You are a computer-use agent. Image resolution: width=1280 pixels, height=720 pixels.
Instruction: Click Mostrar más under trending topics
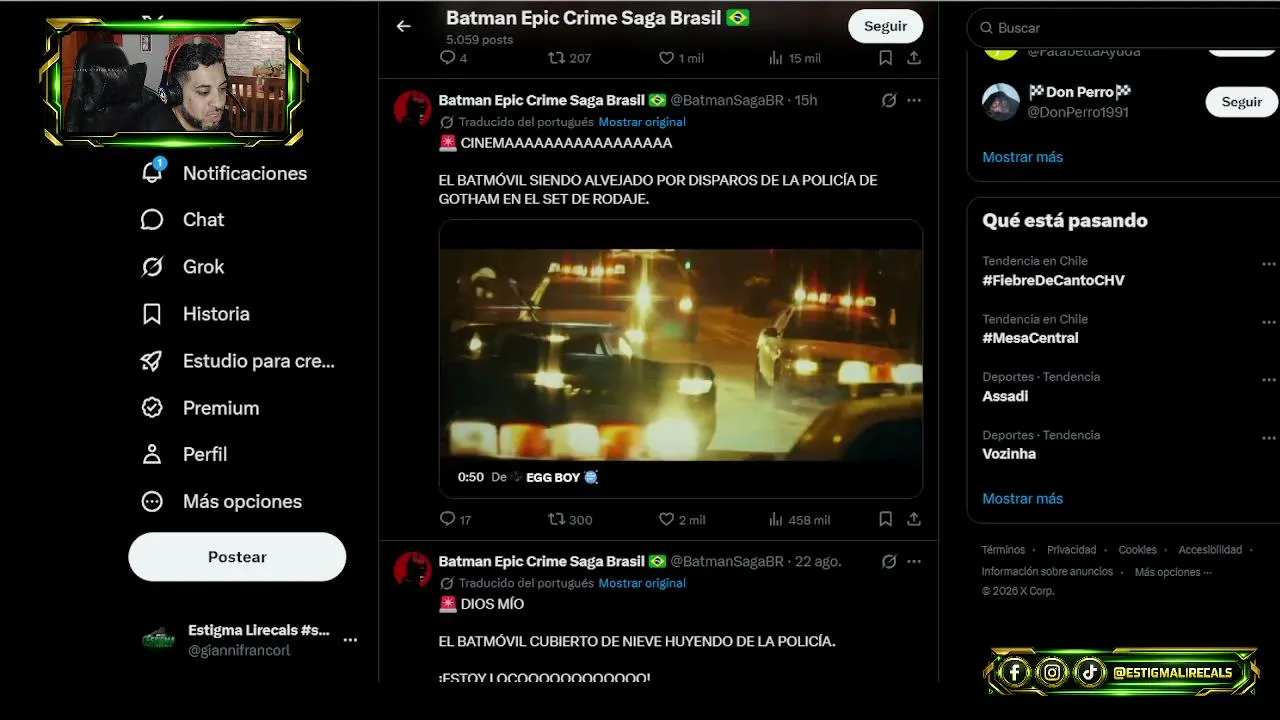coord(1022,498)
